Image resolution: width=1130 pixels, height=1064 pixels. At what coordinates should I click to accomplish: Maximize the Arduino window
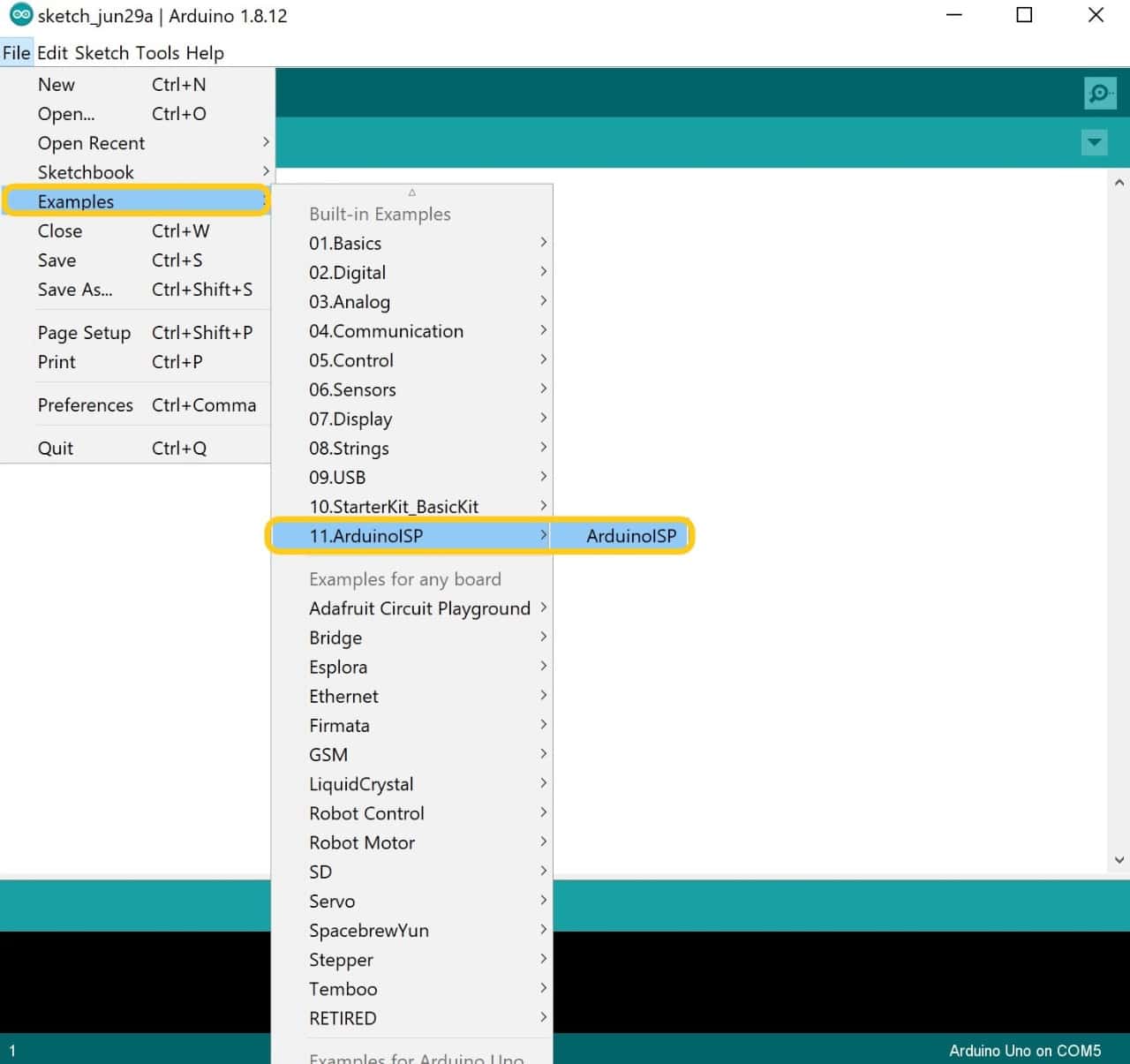click(1024, 15)
